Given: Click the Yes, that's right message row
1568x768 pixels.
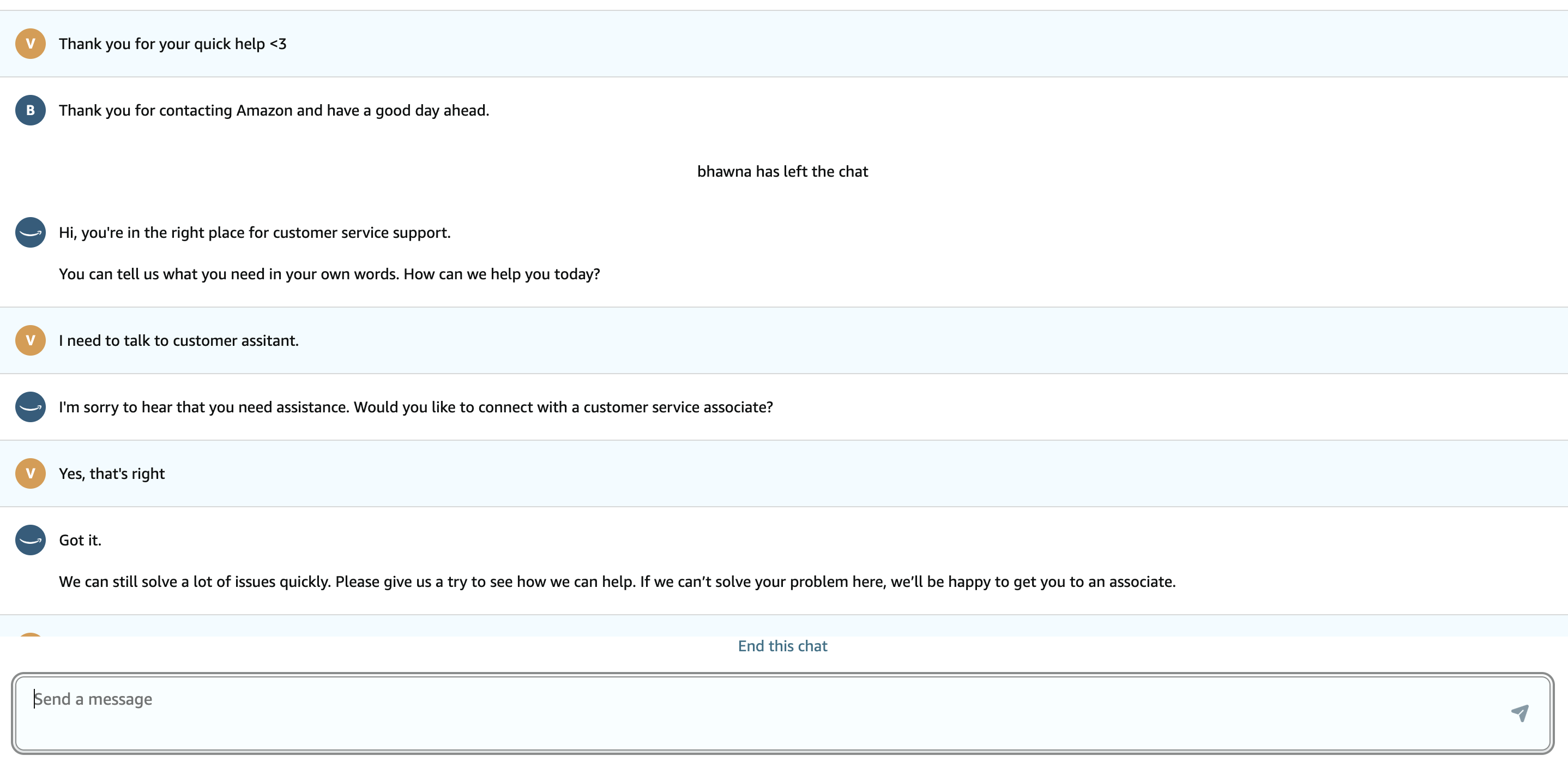Looking at the screenshot, I should pyautogui.click(x=112, y=474).
